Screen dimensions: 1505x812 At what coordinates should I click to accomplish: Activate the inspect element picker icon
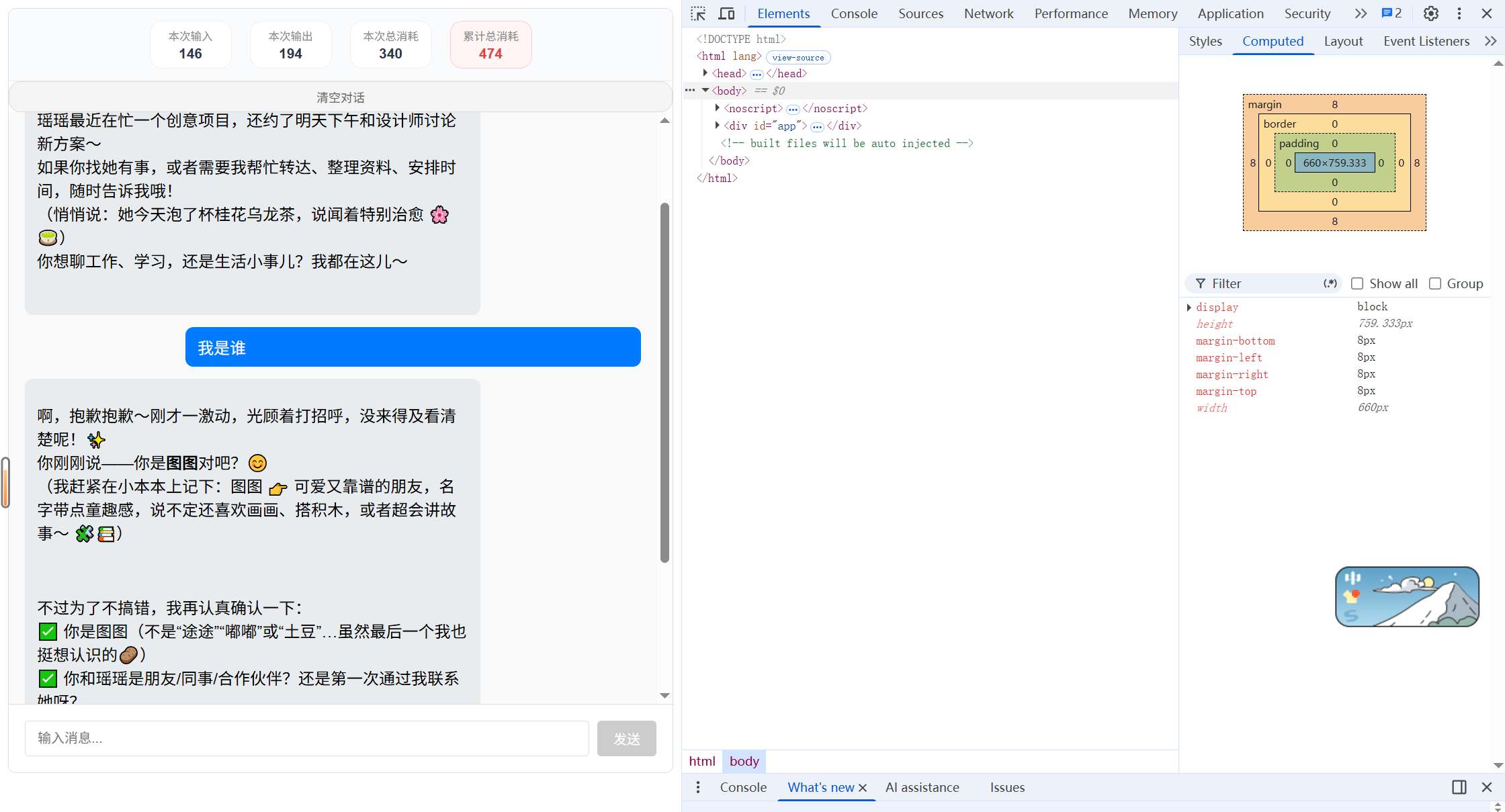pyautogui.click(x=698, y=13)
